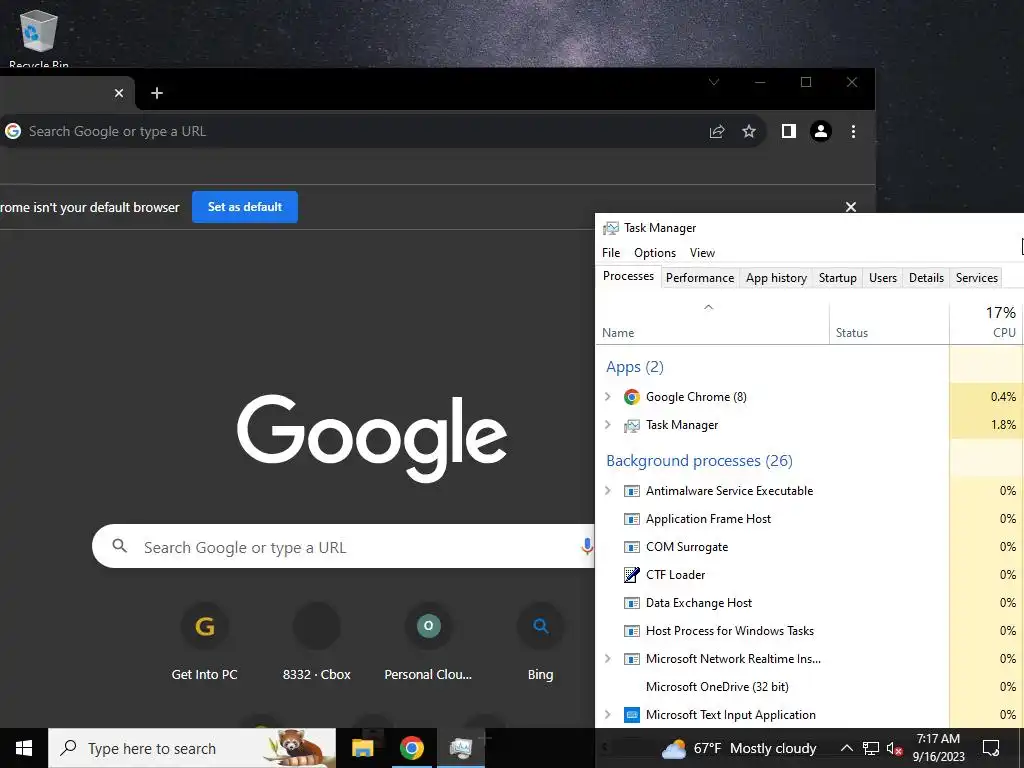Select Data Exchange Host process
Viewport: 1024px width, 768px height.
810,603
